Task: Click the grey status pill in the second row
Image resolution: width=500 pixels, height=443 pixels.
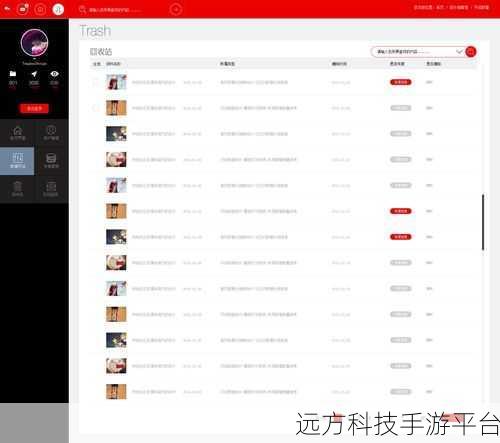Action: (401, 108)
